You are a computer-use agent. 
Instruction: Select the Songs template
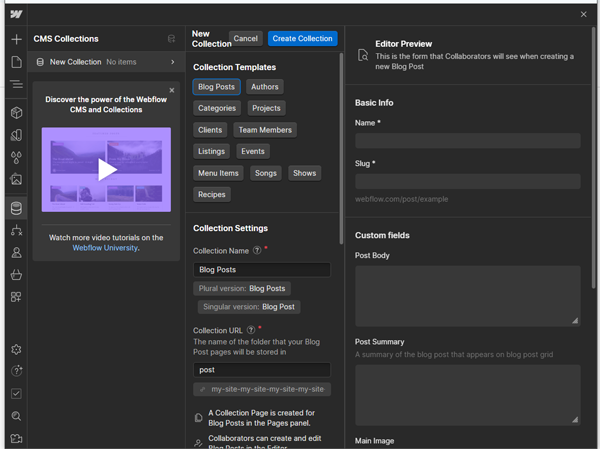pyautogui.click(x=266, y=173)
